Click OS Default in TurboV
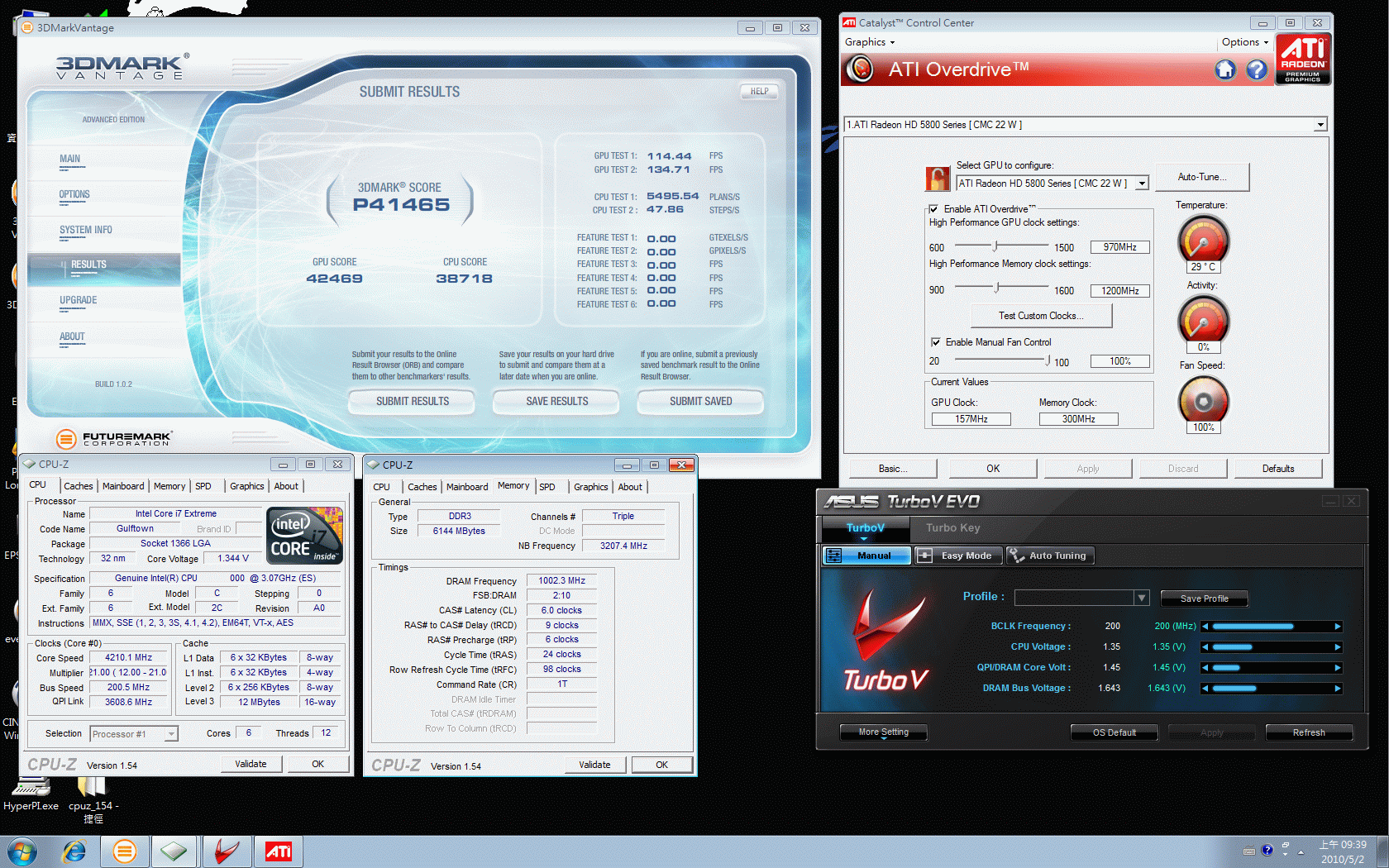This screenshot has height=868, width=1389. click(1114, 732)
